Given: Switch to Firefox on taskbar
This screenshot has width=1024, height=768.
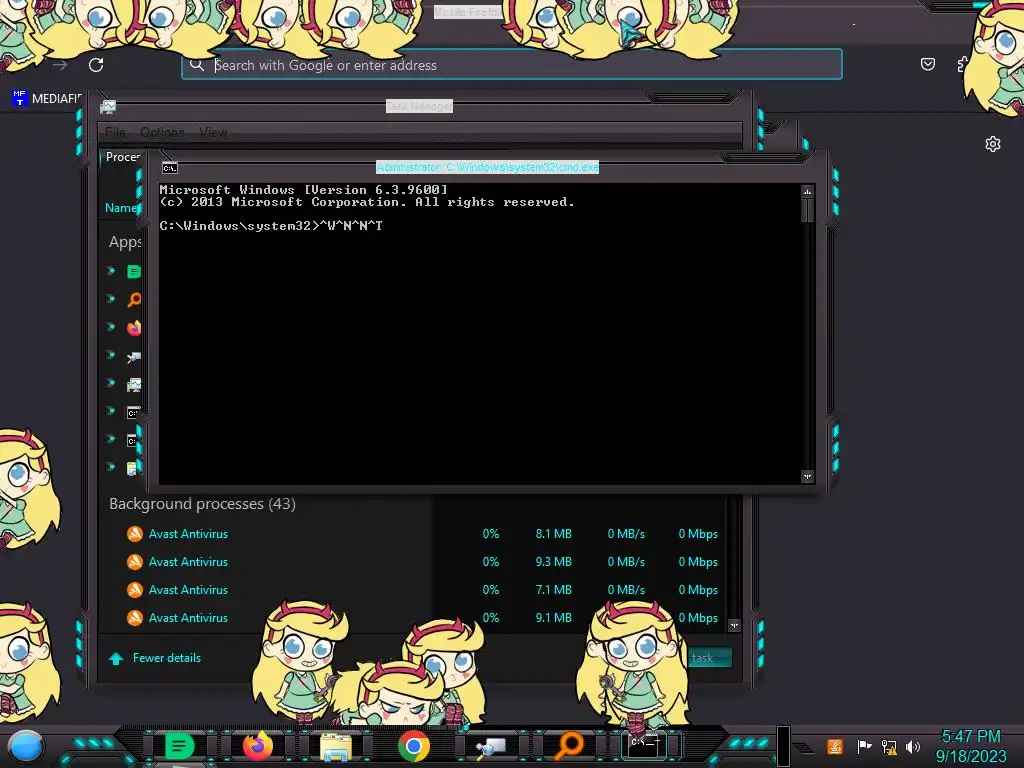Looking at the screenshot, I should (258, 746).
